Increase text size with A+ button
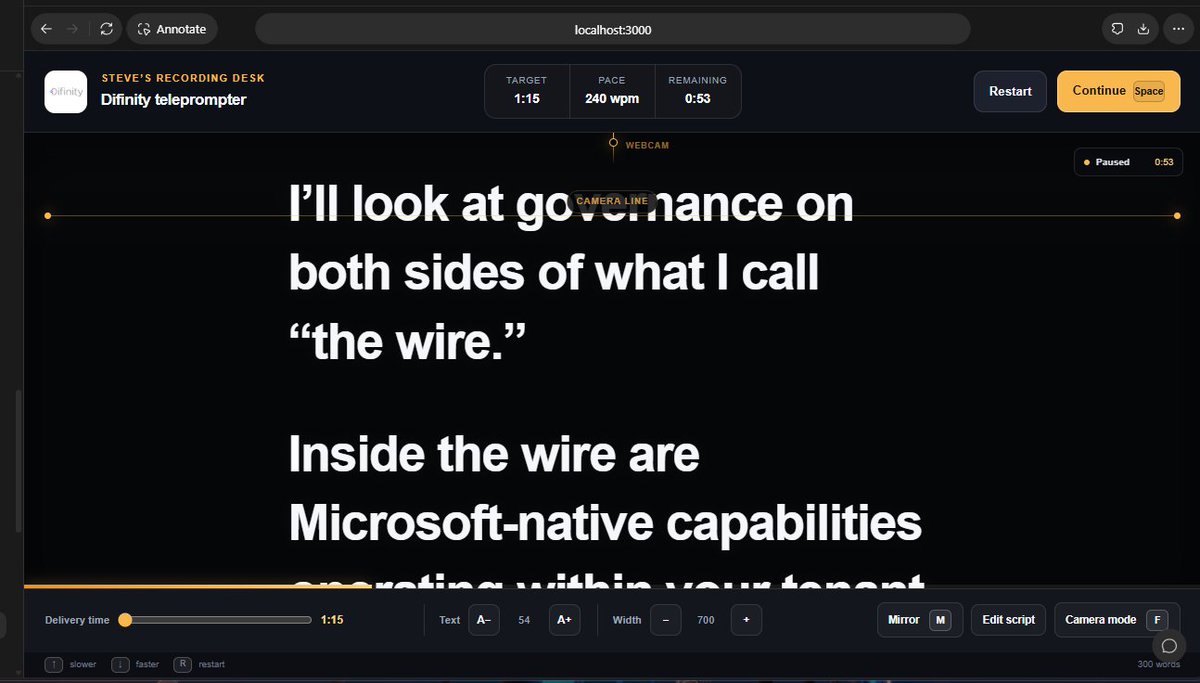Viewport: 1200px width, 683px height. point(564,620)
